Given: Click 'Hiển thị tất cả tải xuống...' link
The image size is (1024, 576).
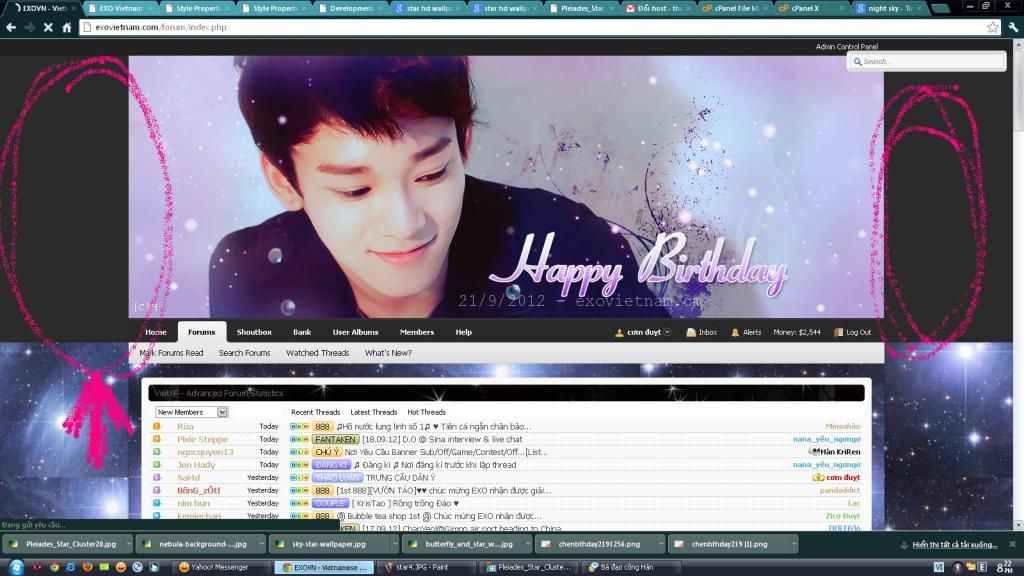Looking at the screenshot, I should click(x=955, y=545).
